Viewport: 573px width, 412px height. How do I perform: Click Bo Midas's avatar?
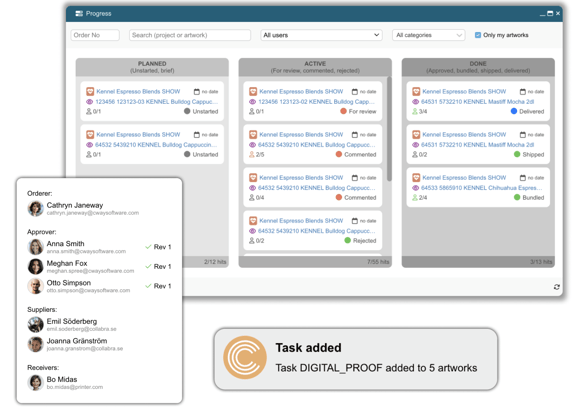point(35,383)
